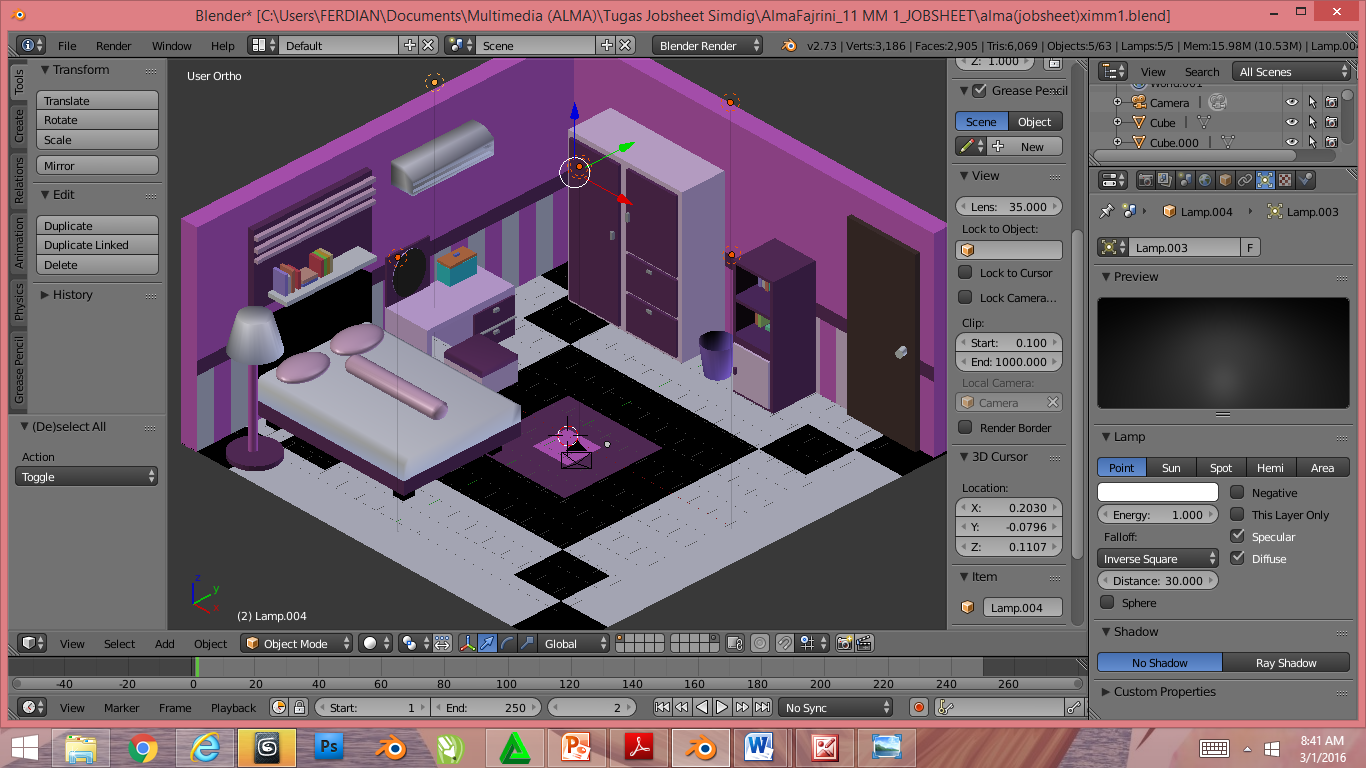Enable the Rotate manipulator in viewport header
This screenshot has width=1366, height=768.
507,644
